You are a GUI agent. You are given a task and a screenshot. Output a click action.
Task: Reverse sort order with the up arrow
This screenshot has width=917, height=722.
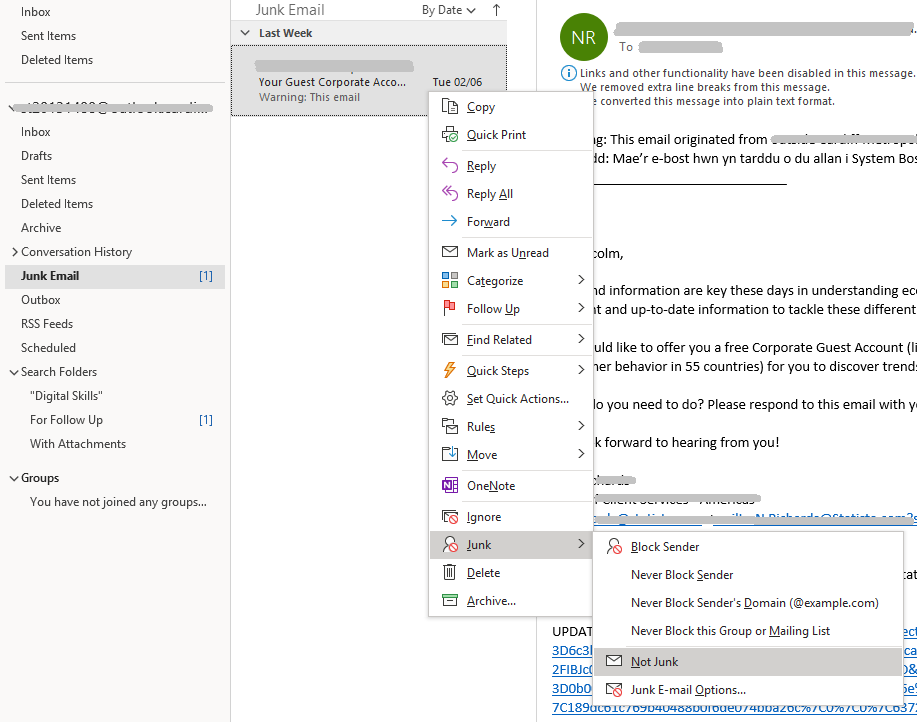(497, 10)
